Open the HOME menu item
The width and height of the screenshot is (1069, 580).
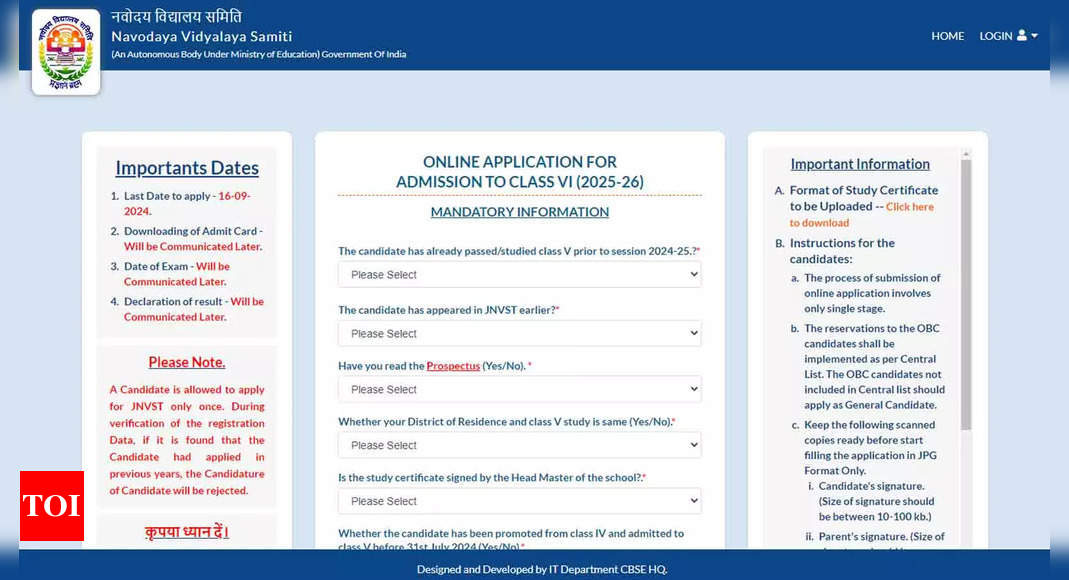click(x=948, y=36)
